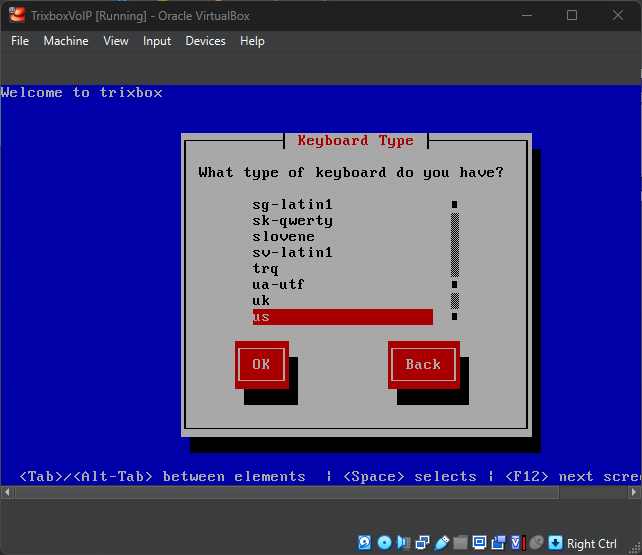Click the horizontal scrollbar left arrow
This screenshot has height=555, width=642.
coord(7,492)
